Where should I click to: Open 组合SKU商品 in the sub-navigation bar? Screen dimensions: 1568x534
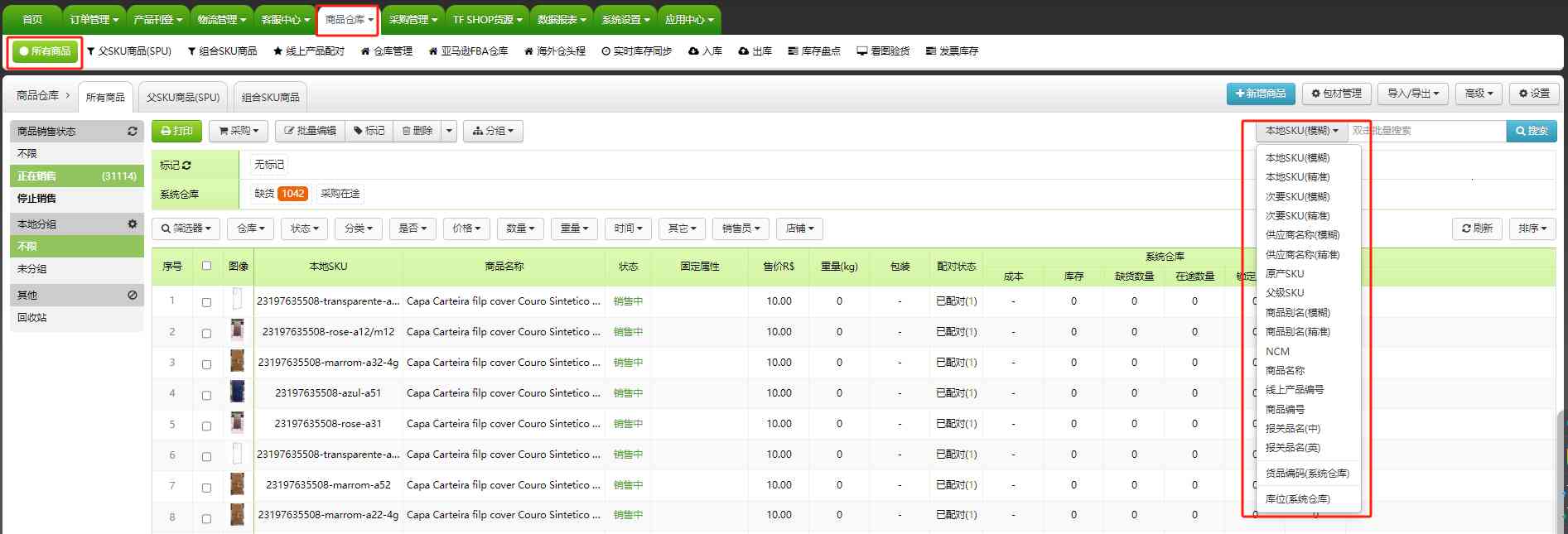pos(222,51)
